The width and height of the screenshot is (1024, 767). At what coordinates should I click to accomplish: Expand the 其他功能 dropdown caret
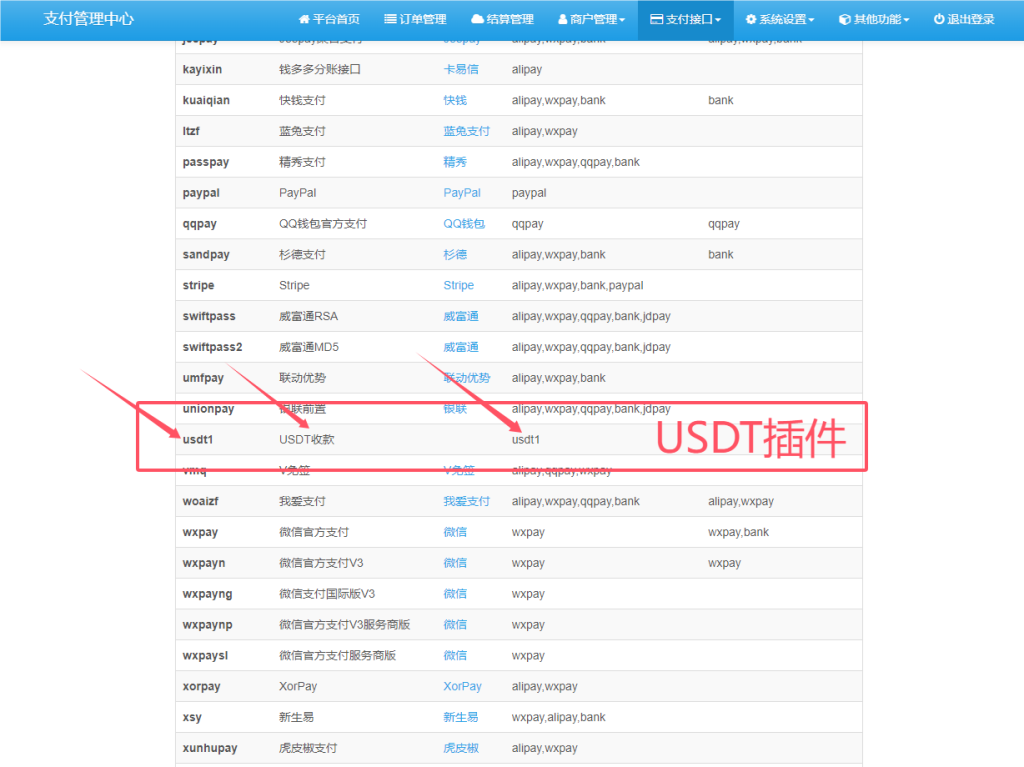coord(906,20)
